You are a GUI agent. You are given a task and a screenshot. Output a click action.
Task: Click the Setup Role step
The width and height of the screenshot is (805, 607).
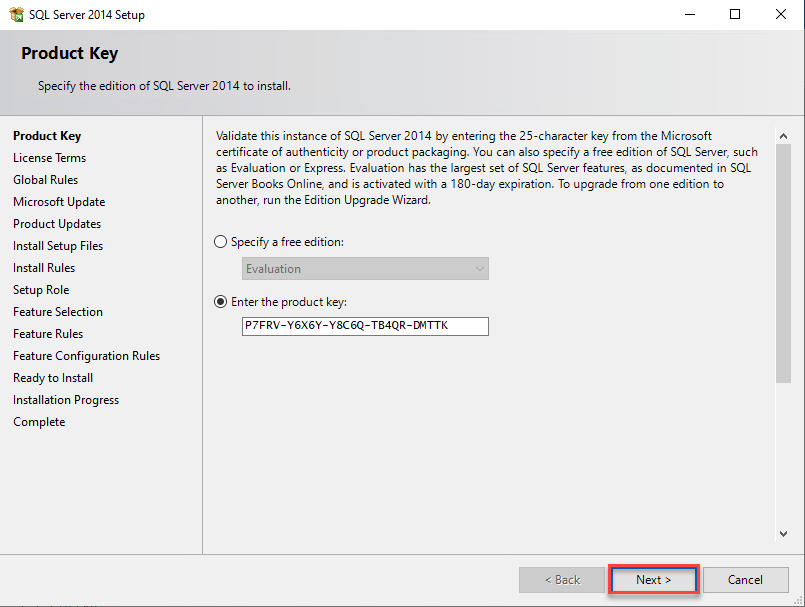pyautogui.click(x=41, y=290)
